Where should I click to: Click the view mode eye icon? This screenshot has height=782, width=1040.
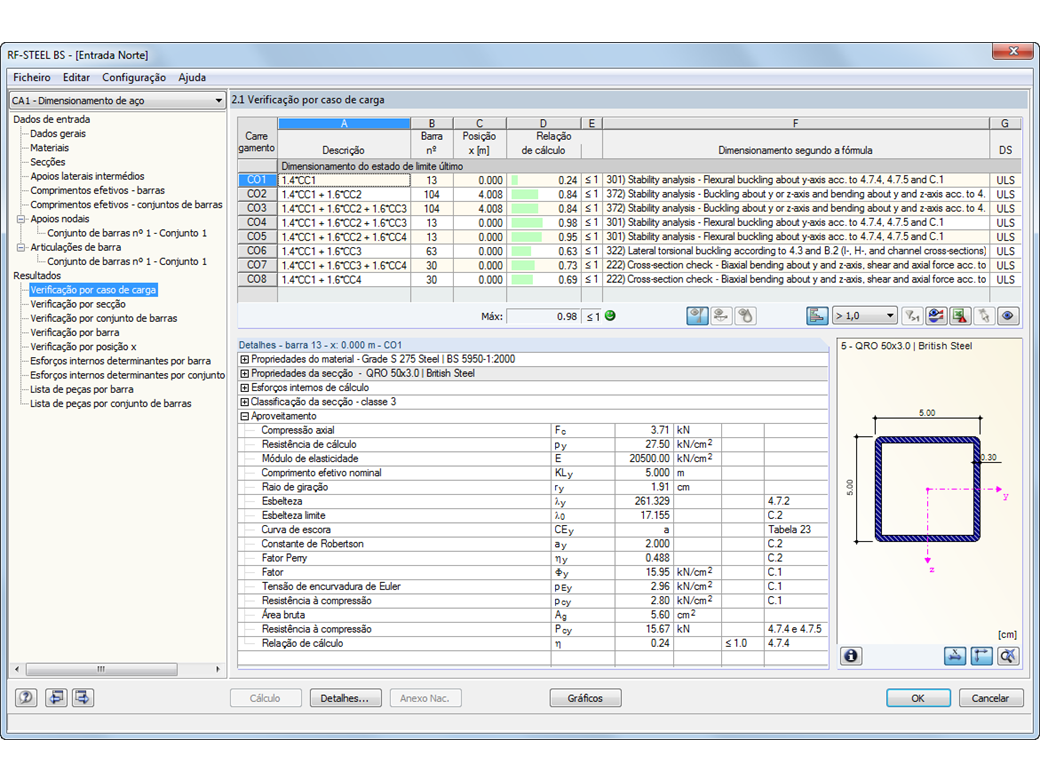tap(1008, 316)
